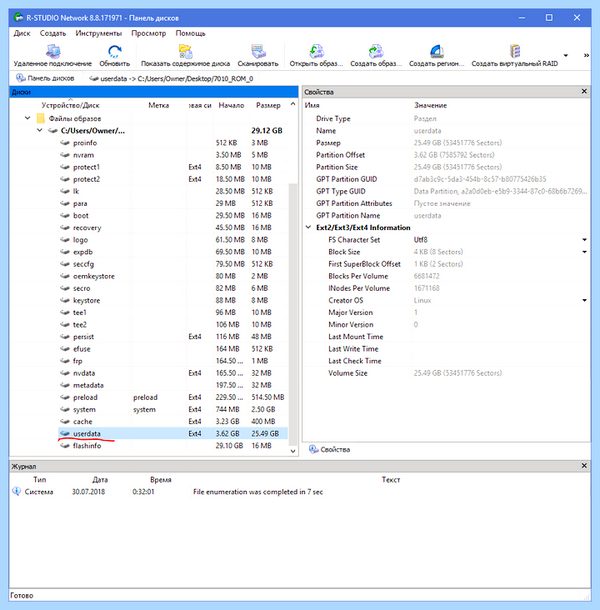Click the Scan (Сканировать) toolbar icon
The height and width of the screenshot is (610, 600).
pyautogui.click(x=258, y=51)
